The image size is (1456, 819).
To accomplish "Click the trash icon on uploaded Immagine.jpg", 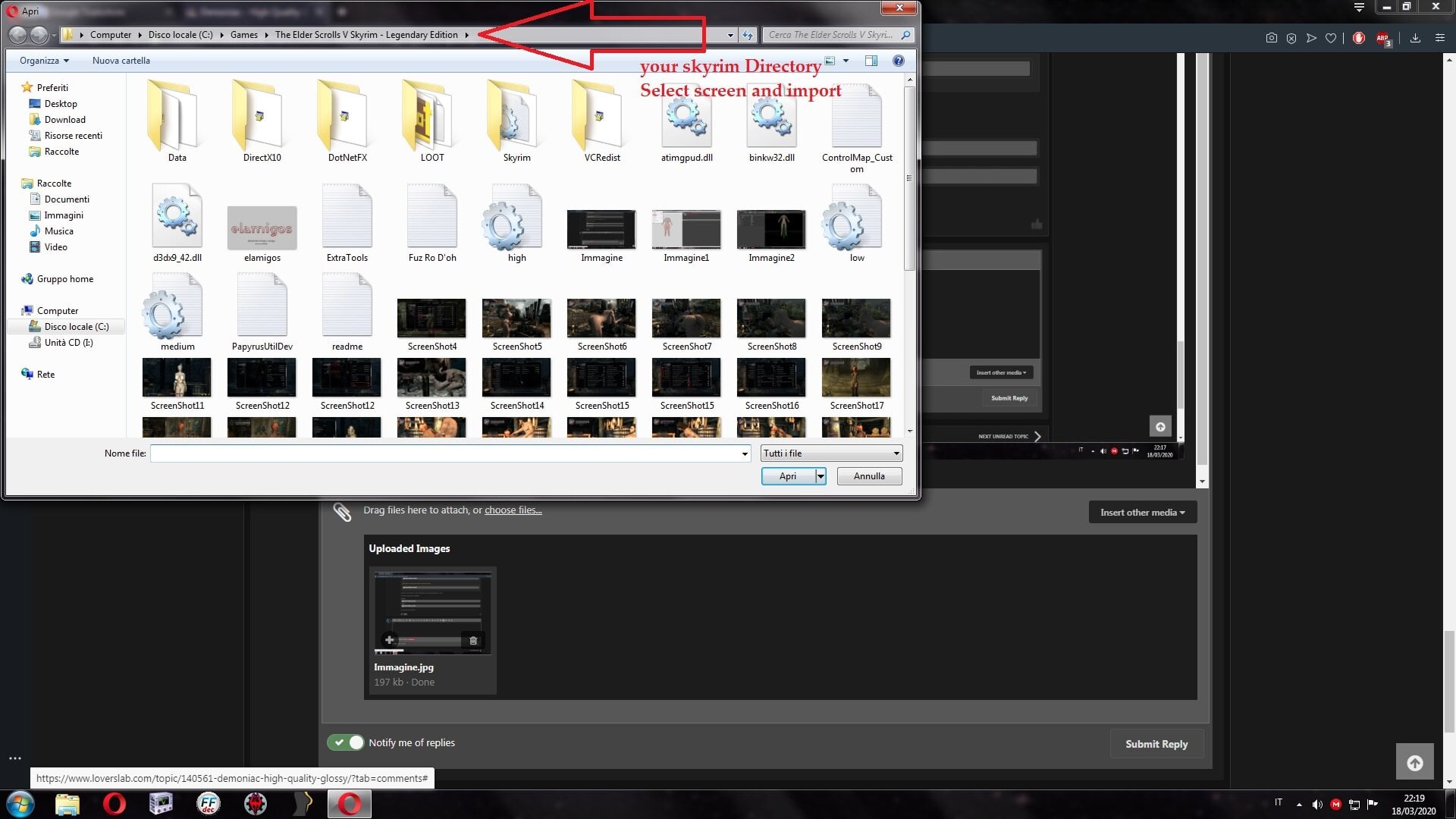I will pos(473,641).
